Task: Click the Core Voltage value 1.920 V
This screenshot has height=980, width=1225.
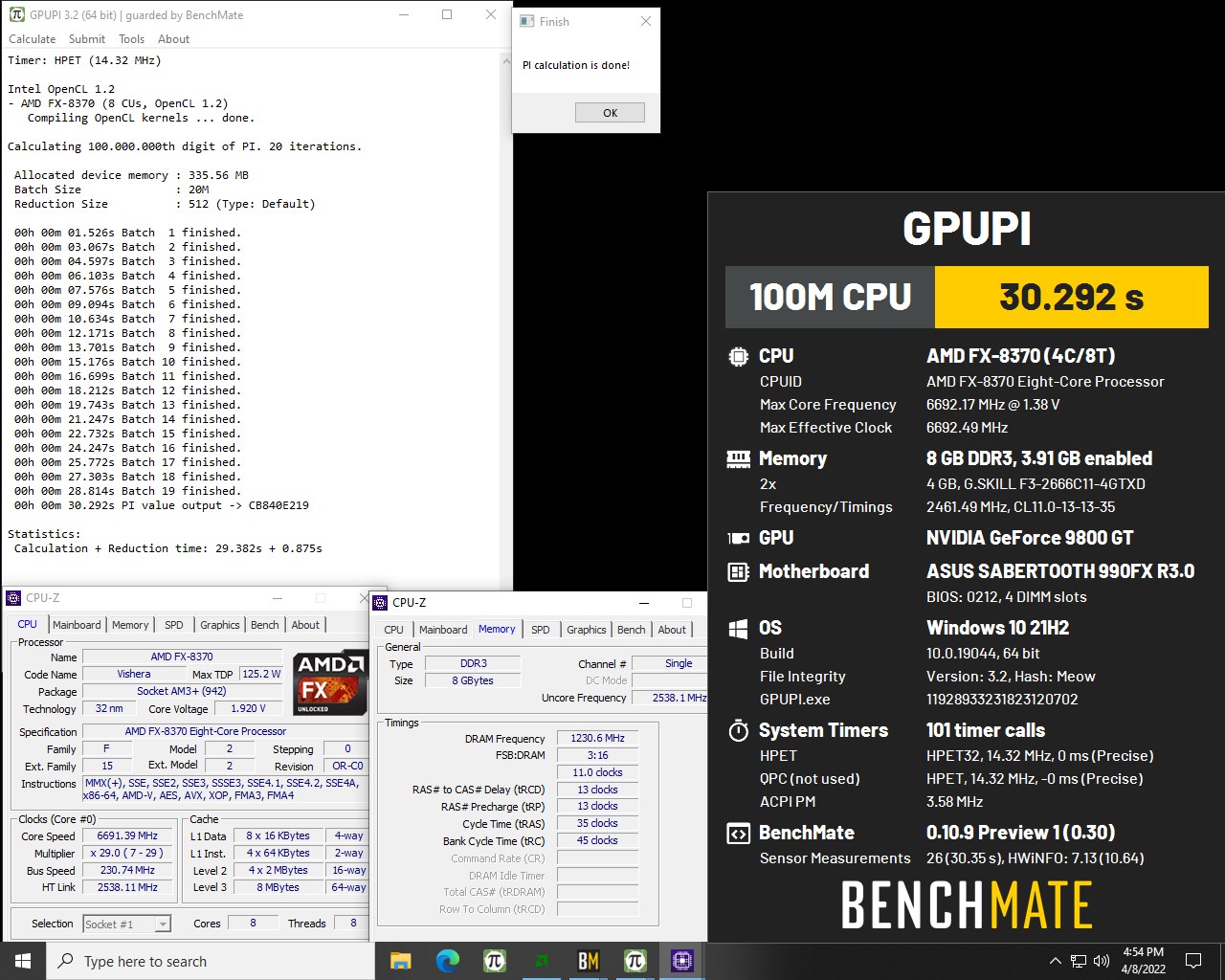Action: 249,708
